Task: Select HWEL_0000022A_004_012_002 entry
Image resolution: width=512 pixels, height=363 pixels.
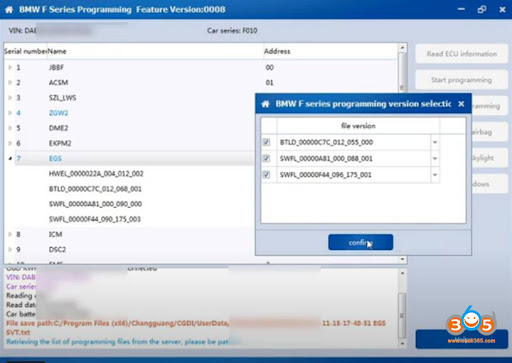Action: (x=96, y=174)
